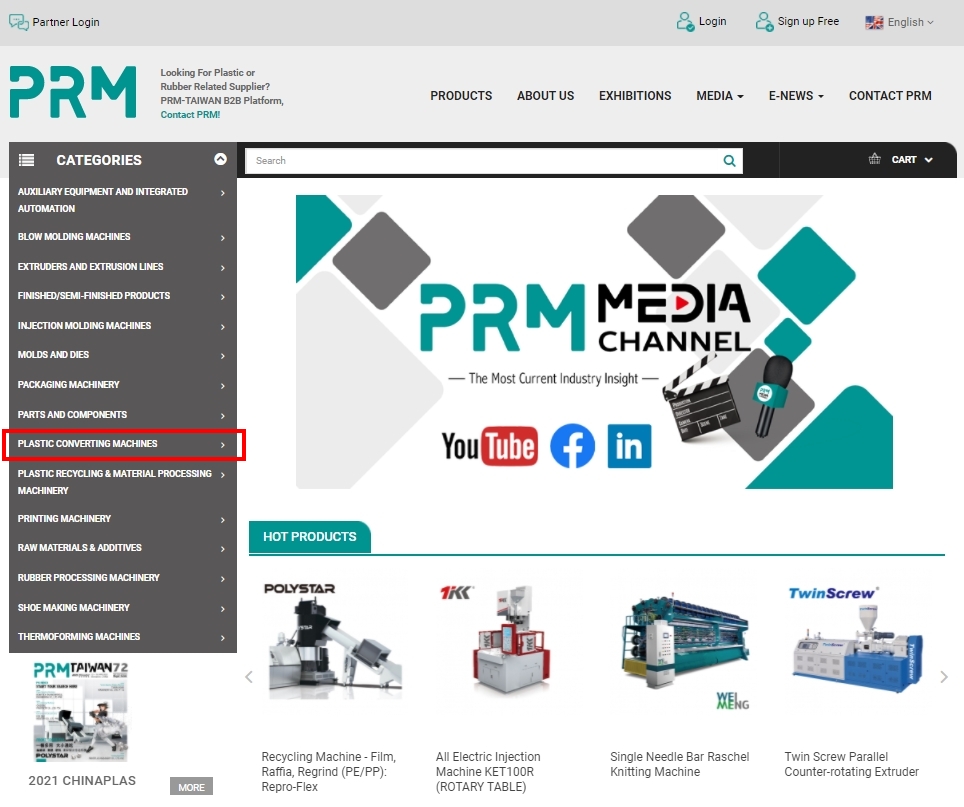
Task: Expand Thermoforming Machines chevron
Action: point(223,638)
